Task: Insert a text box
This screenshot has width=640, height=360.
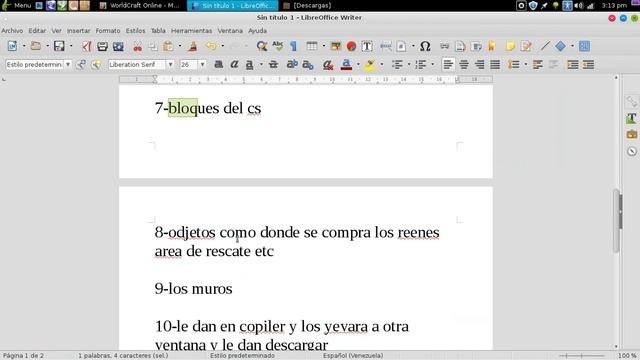Action: tap(367, 46)
